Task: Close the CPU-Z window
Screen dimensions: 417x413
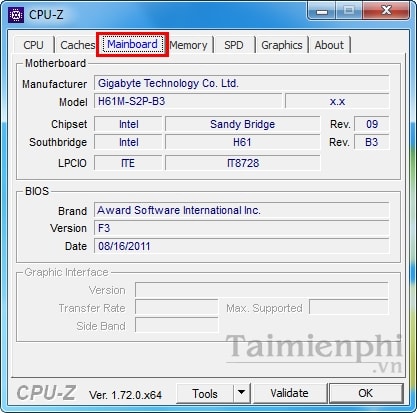Action: (386, 11)
